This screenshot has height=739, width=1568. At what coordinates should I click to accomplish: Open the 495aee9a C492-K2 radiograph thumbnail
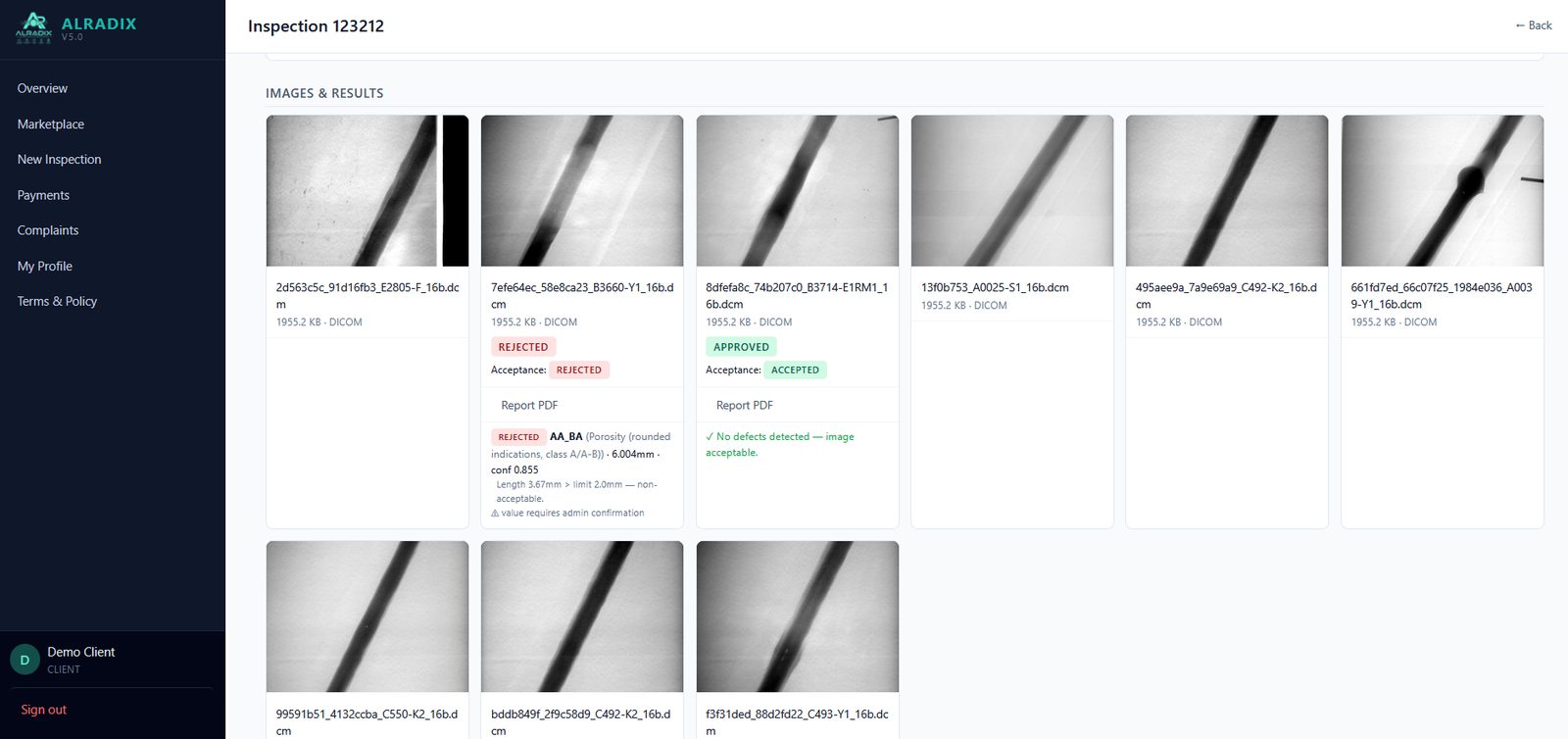pyautogui.click(x=1227, y=191)
